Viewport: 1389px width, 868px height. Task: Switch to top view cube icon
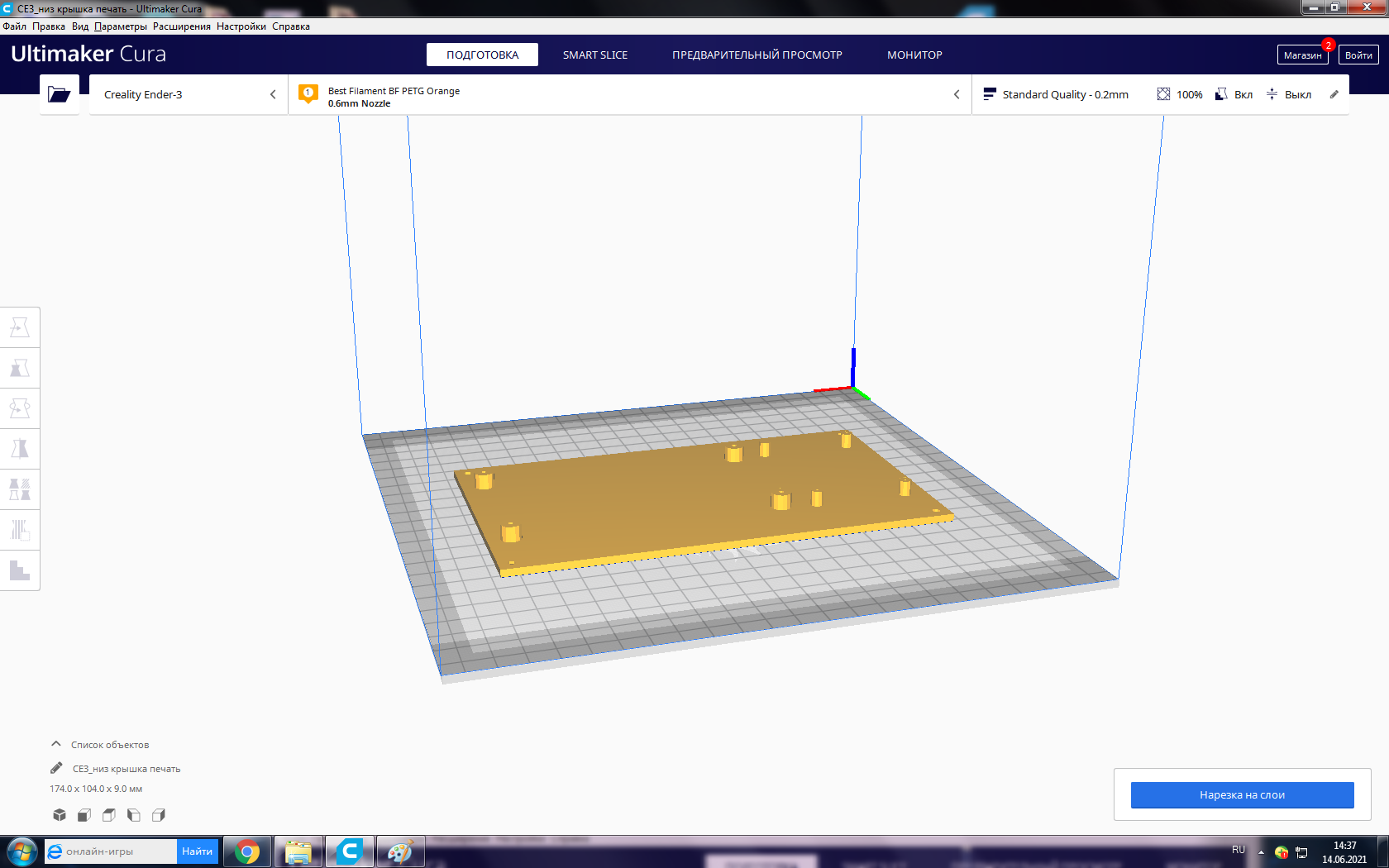click(109, 815)
